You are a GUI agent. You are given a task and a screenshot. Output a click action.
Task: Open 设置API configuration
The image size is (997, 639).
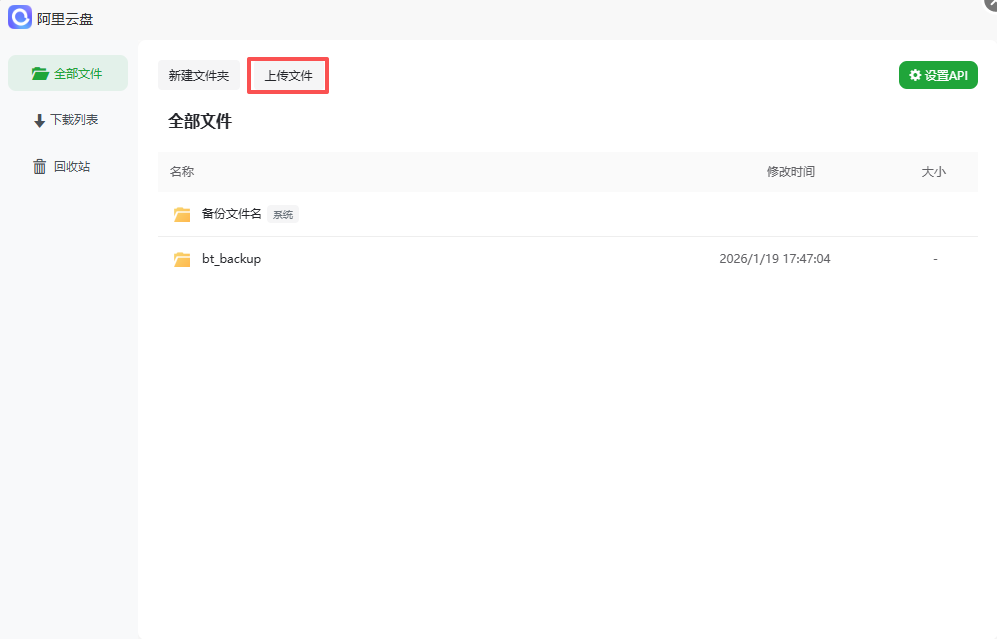pyautogui.click(x=938, y=74)
